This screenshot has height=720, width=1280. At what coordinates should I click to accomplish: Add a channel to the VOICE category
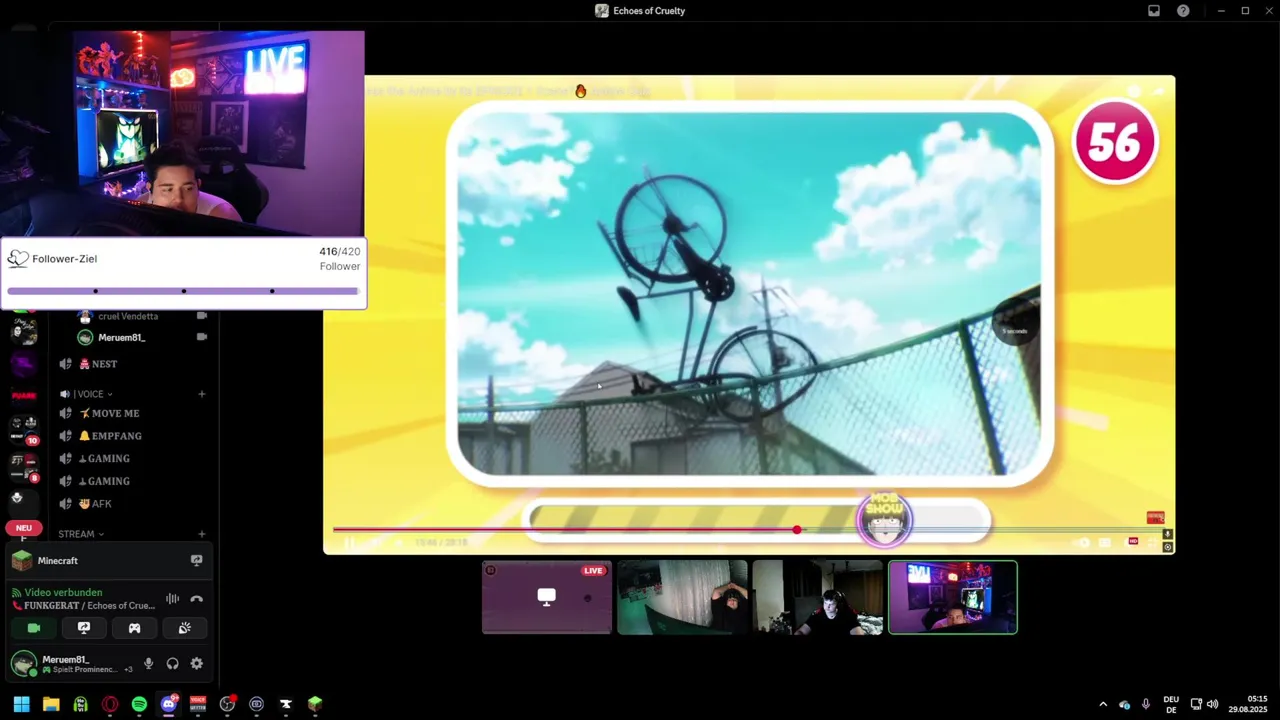pyautogui.click(x=201, y=394)
